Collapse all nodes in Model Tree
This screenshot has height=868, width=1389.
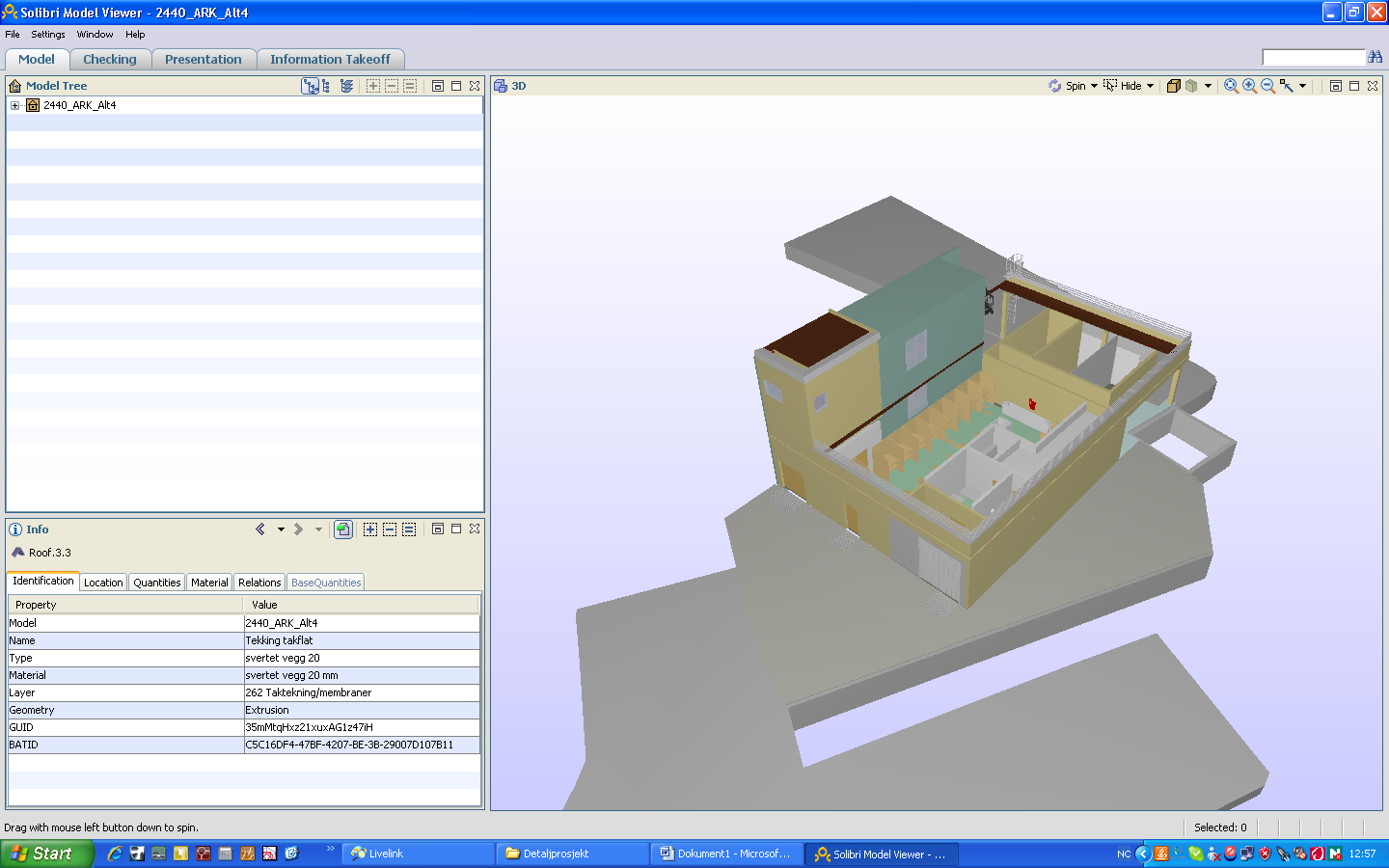(x=391, y=86)
